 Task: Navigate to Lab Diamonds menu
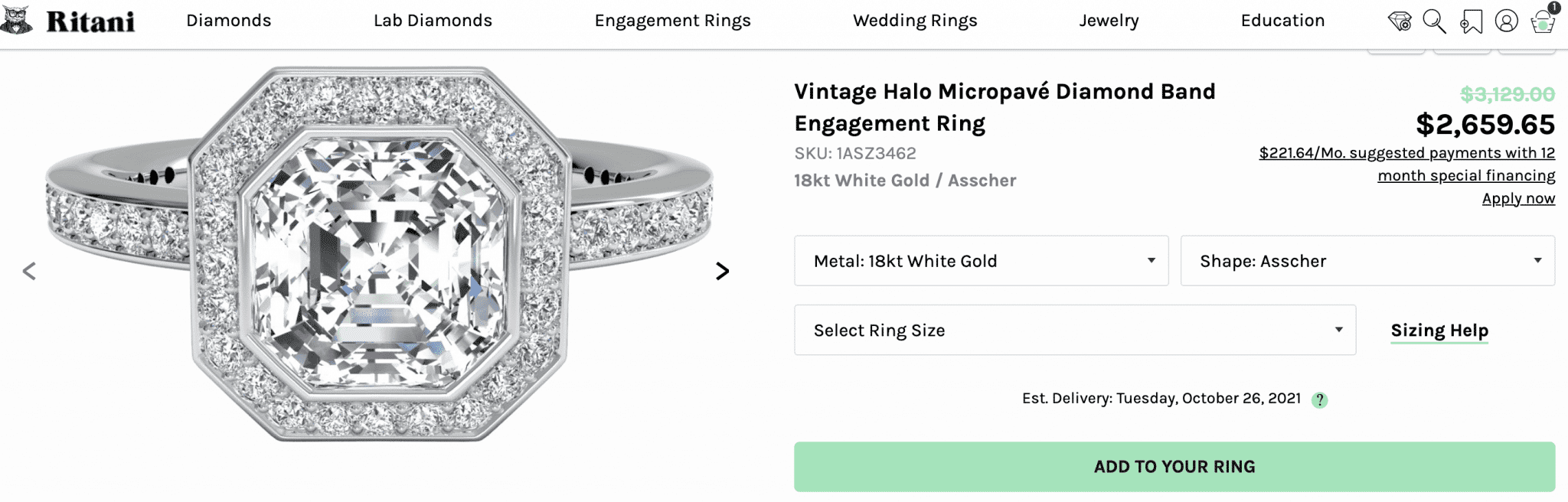point(433,21)
